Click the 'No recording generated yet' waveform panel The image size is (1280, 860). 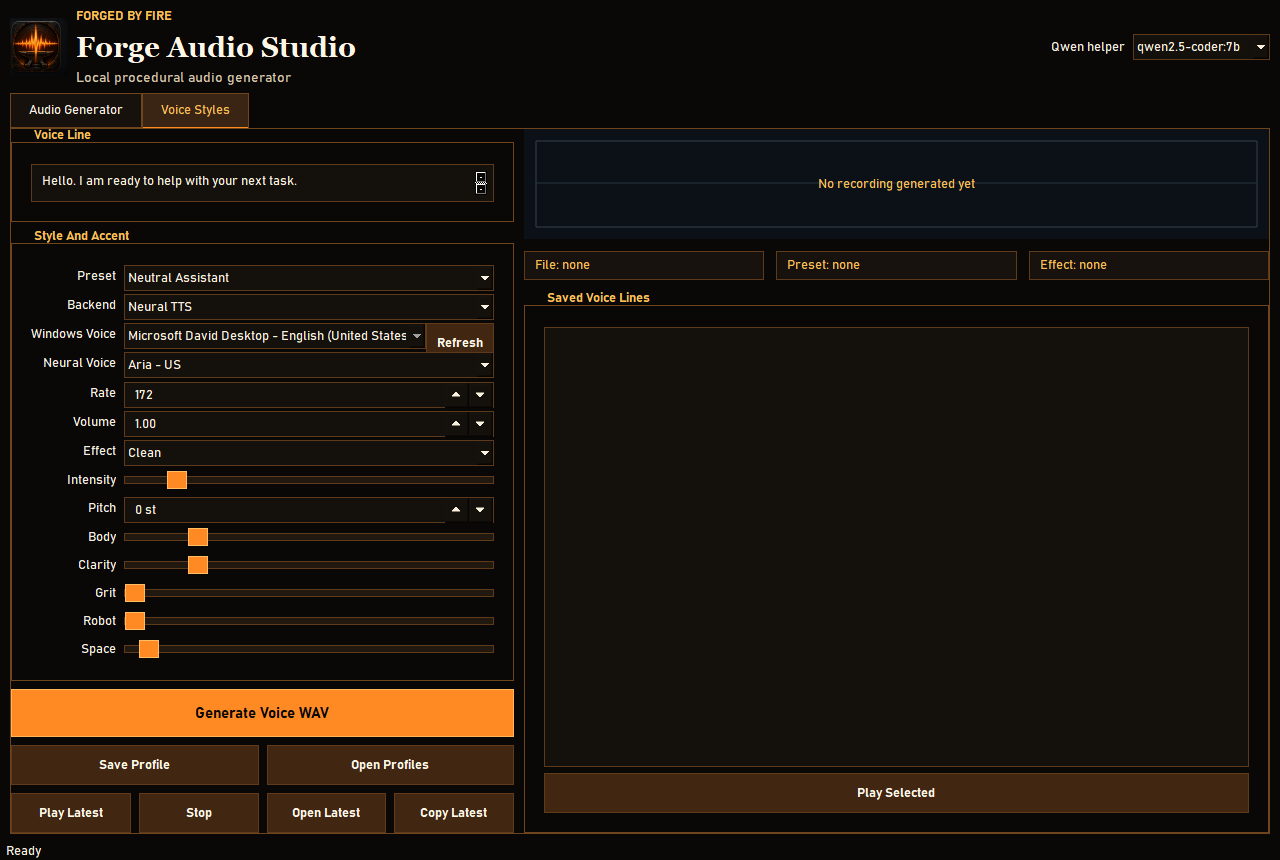pyautogui.click(x=896, y=184)
